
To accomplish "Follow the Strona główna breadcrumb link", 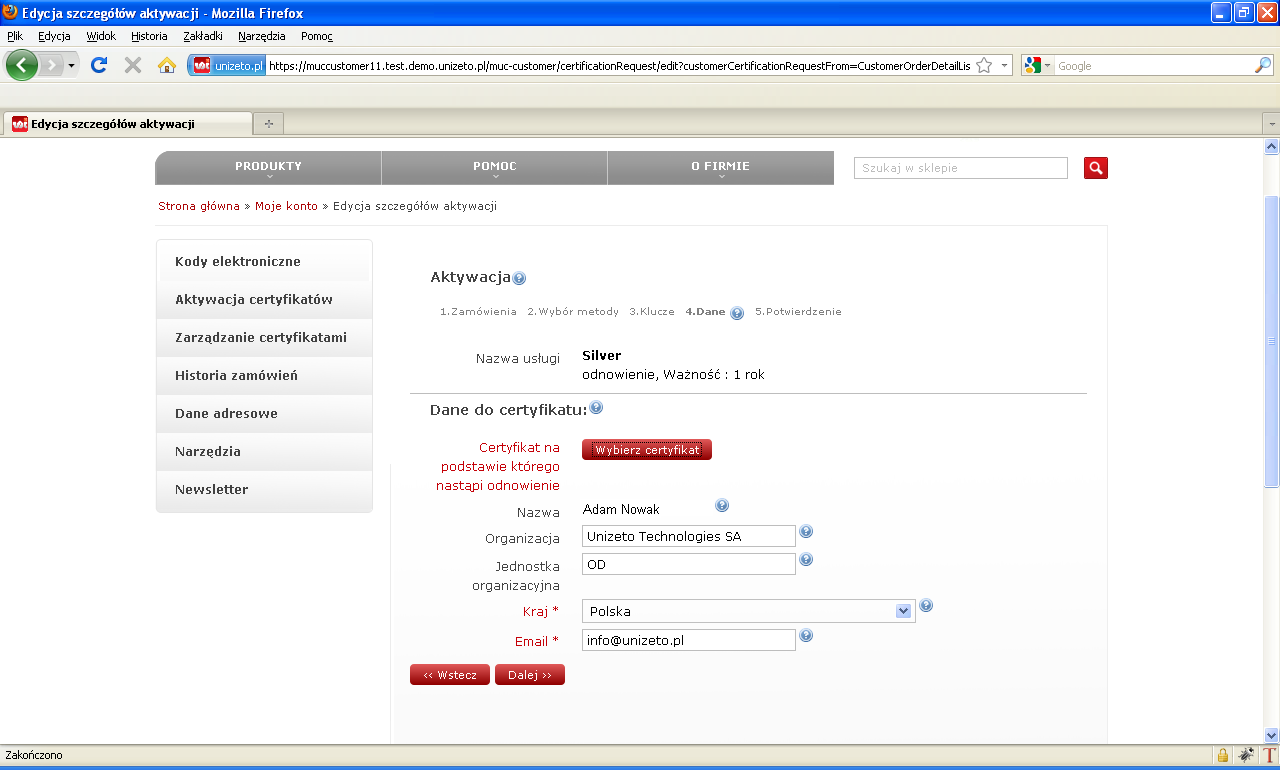I will (x=199, y=206).
